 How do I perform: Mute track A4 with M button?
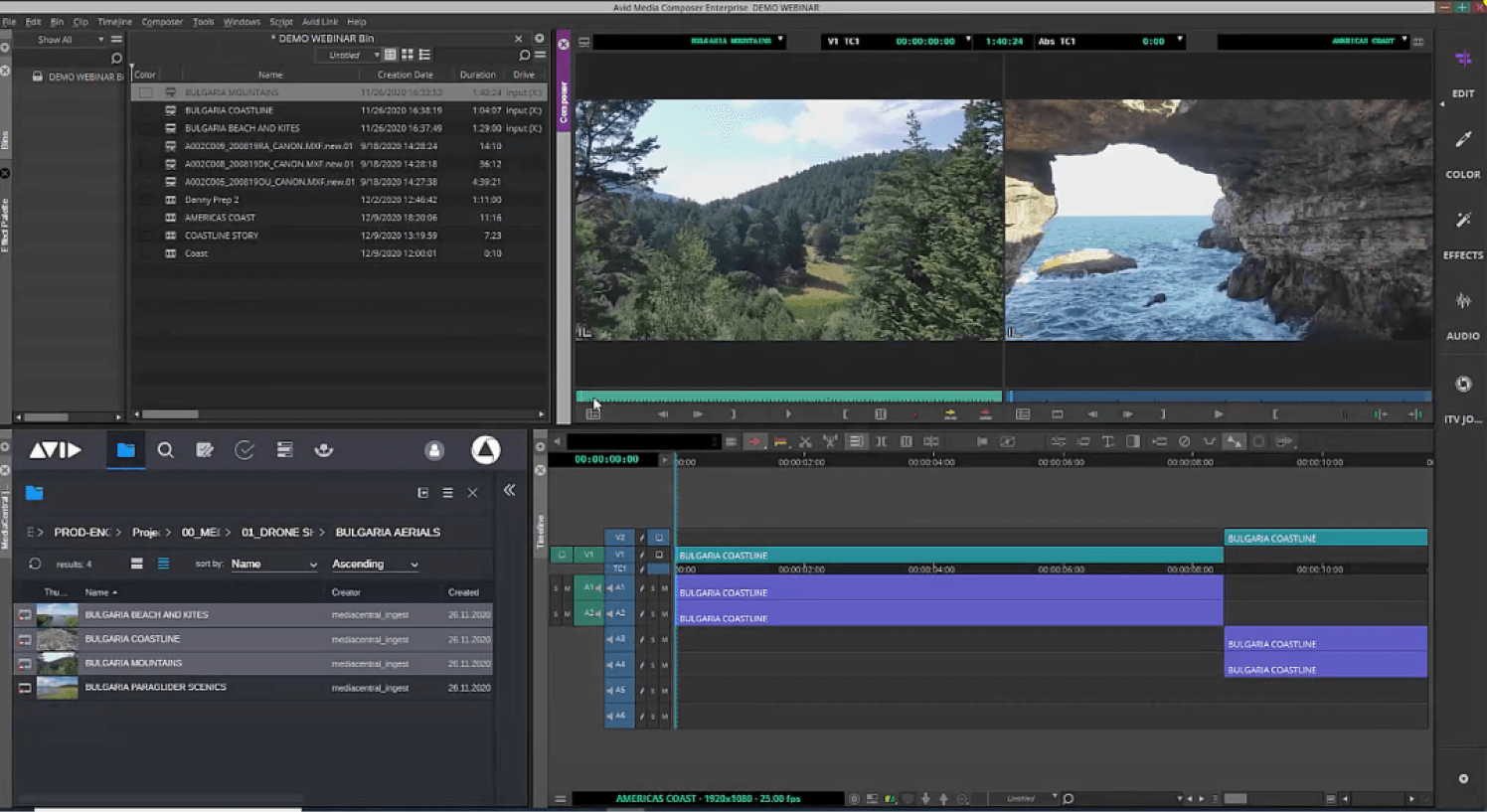tap(665, 665)
